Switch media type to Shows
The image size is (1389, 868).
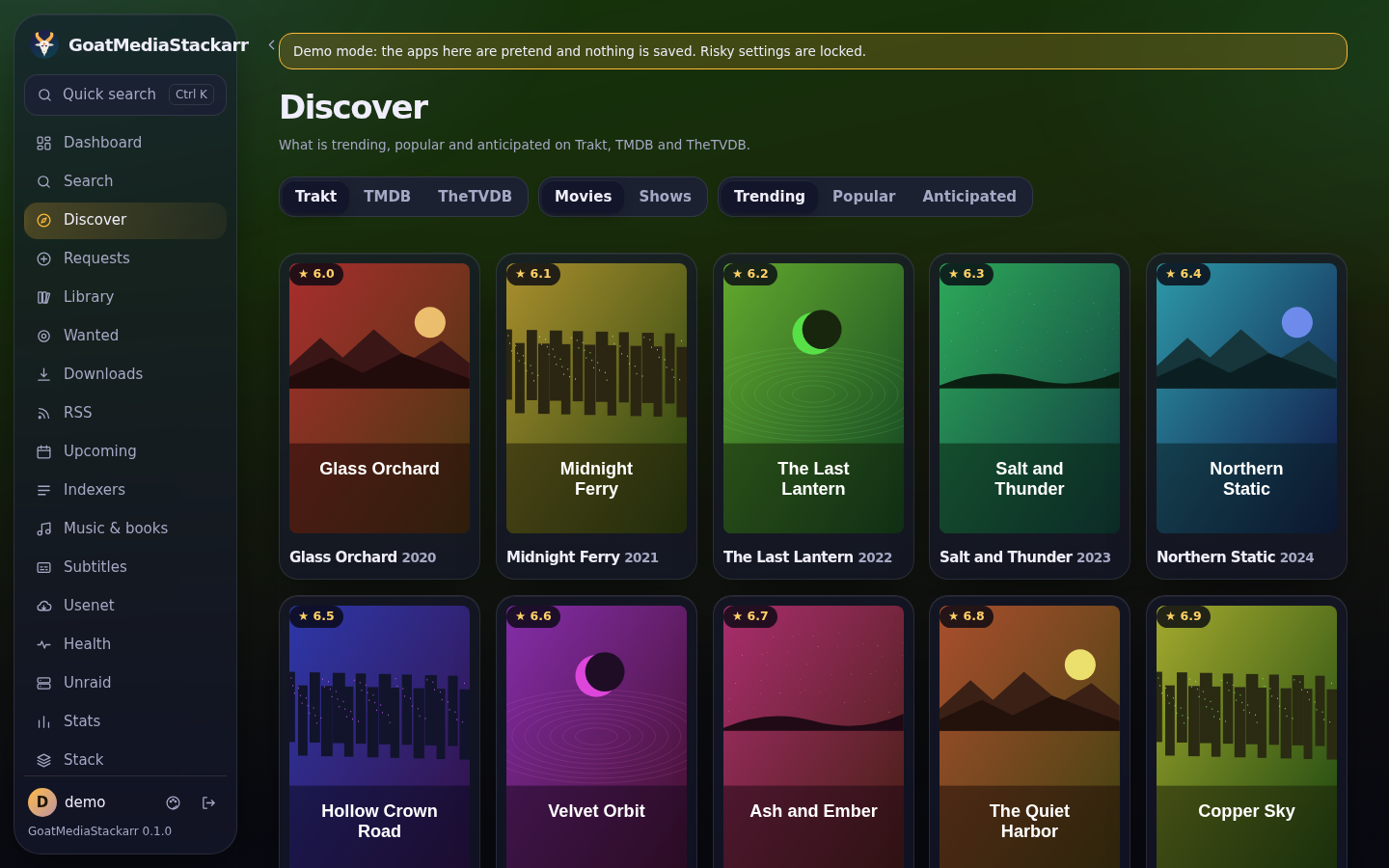tap(665, 197)
